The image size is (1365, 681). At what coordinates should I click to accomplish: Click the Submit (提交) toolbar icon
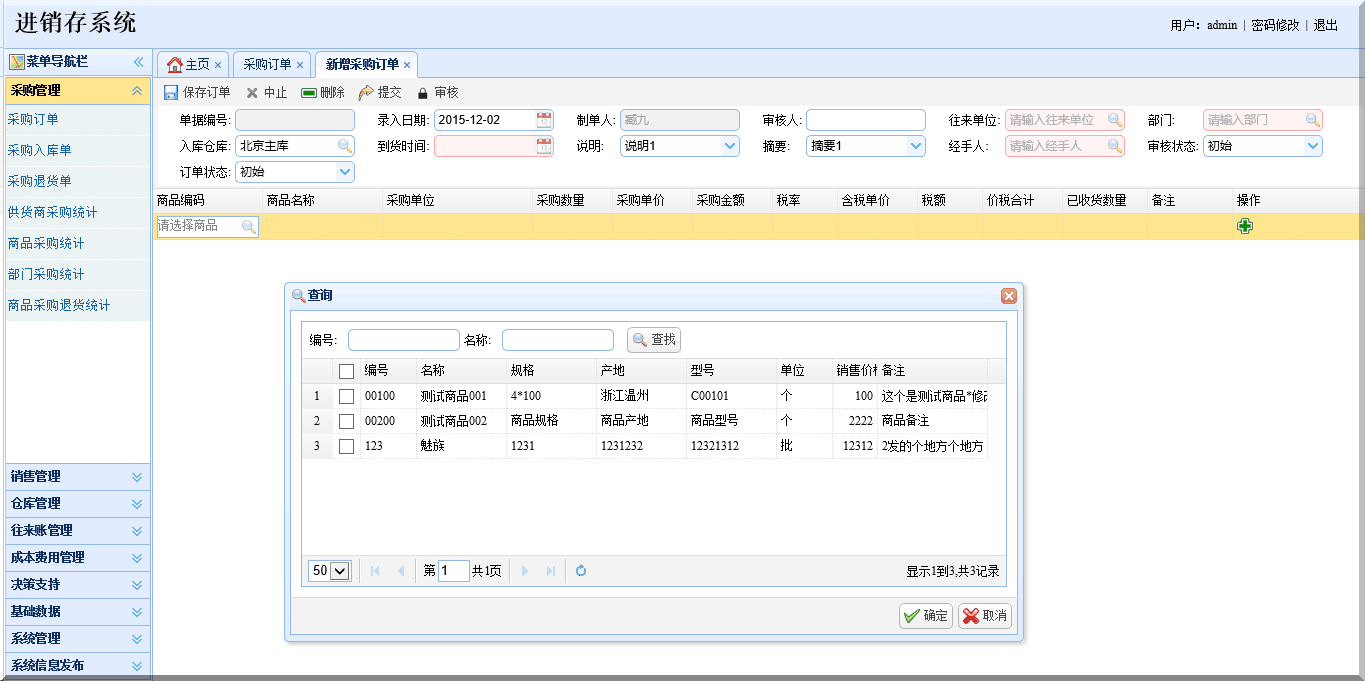pos(366,93)
